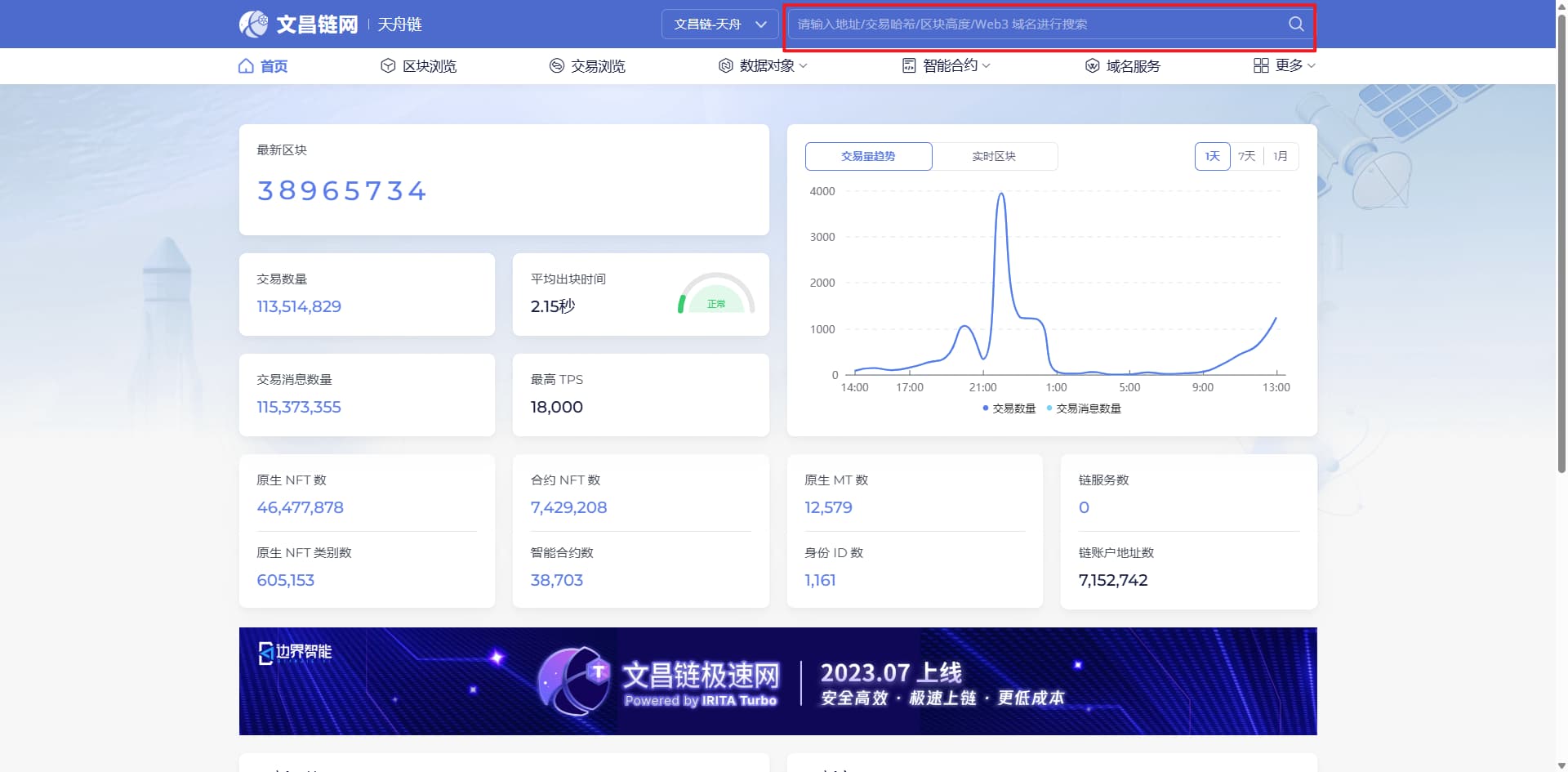Switch to the 实时区块 tab
This screenshot has height=772, width=1568.
(x=994, y=156)
